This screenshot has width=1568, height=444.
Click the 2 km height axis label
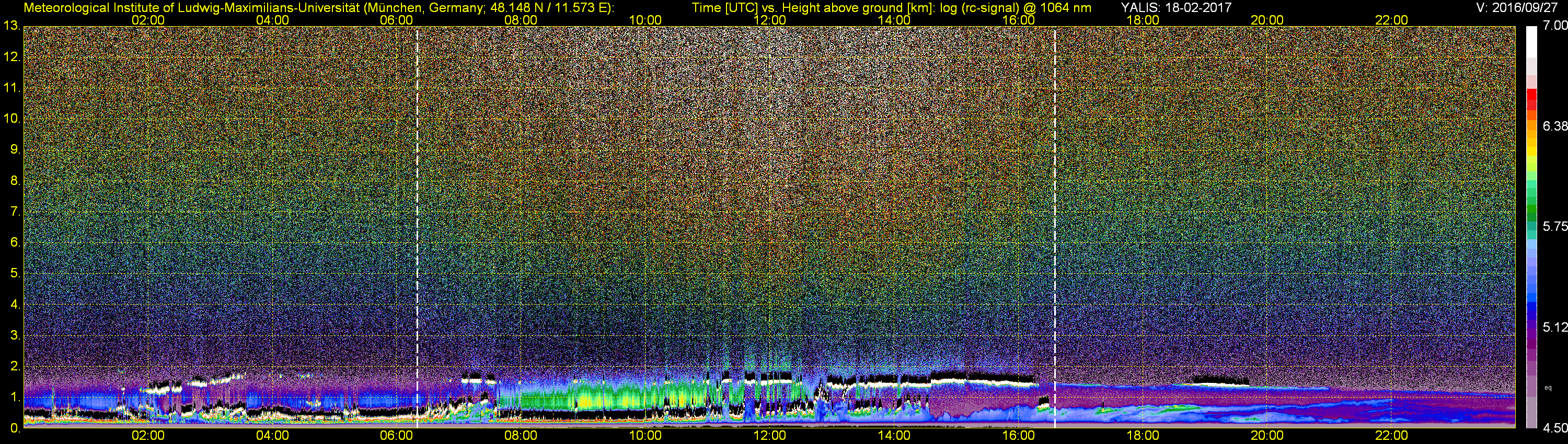click(15, 366)
